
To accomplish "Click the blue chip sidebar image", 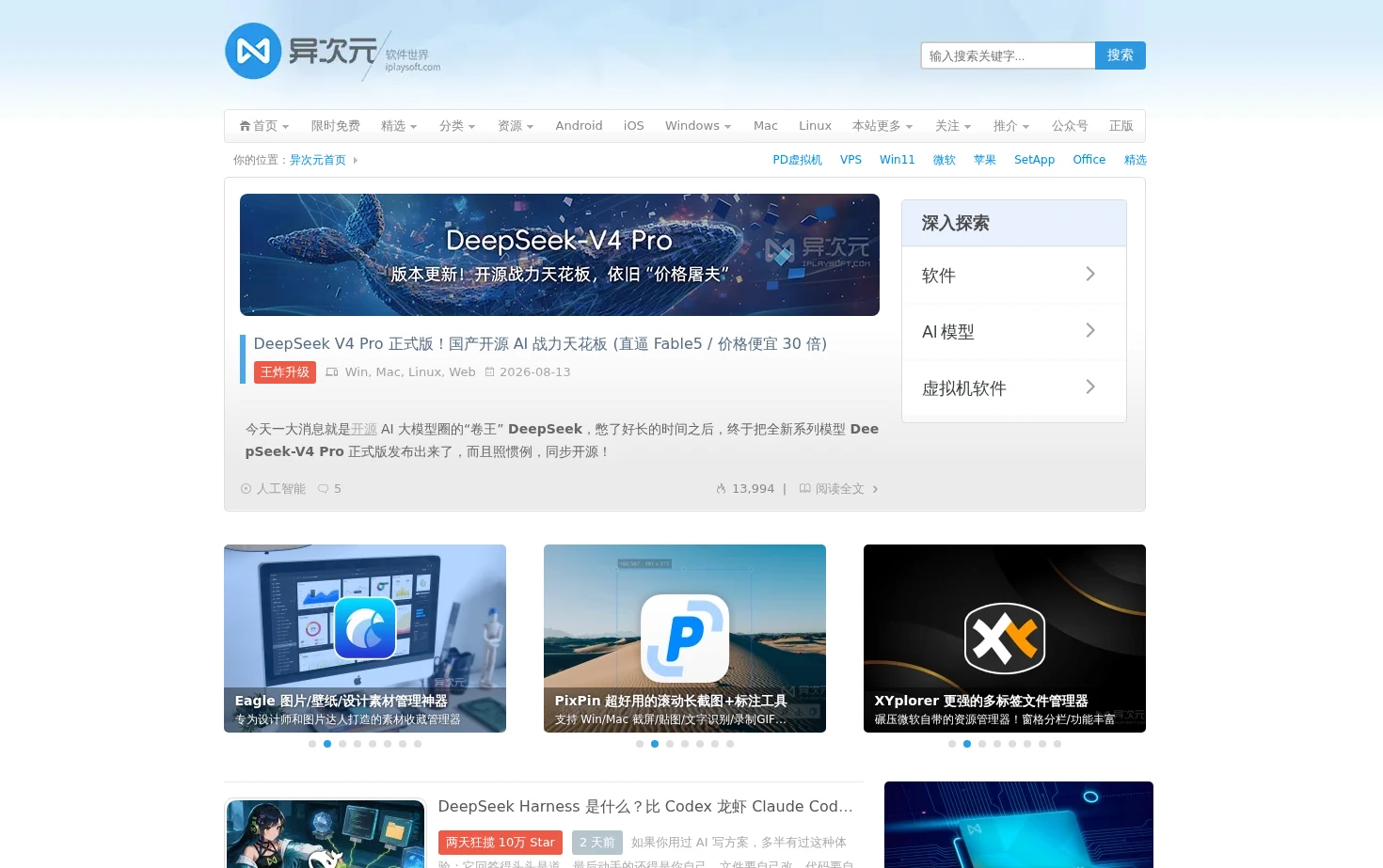I will pyautogui.click(x=1019, y=825).
